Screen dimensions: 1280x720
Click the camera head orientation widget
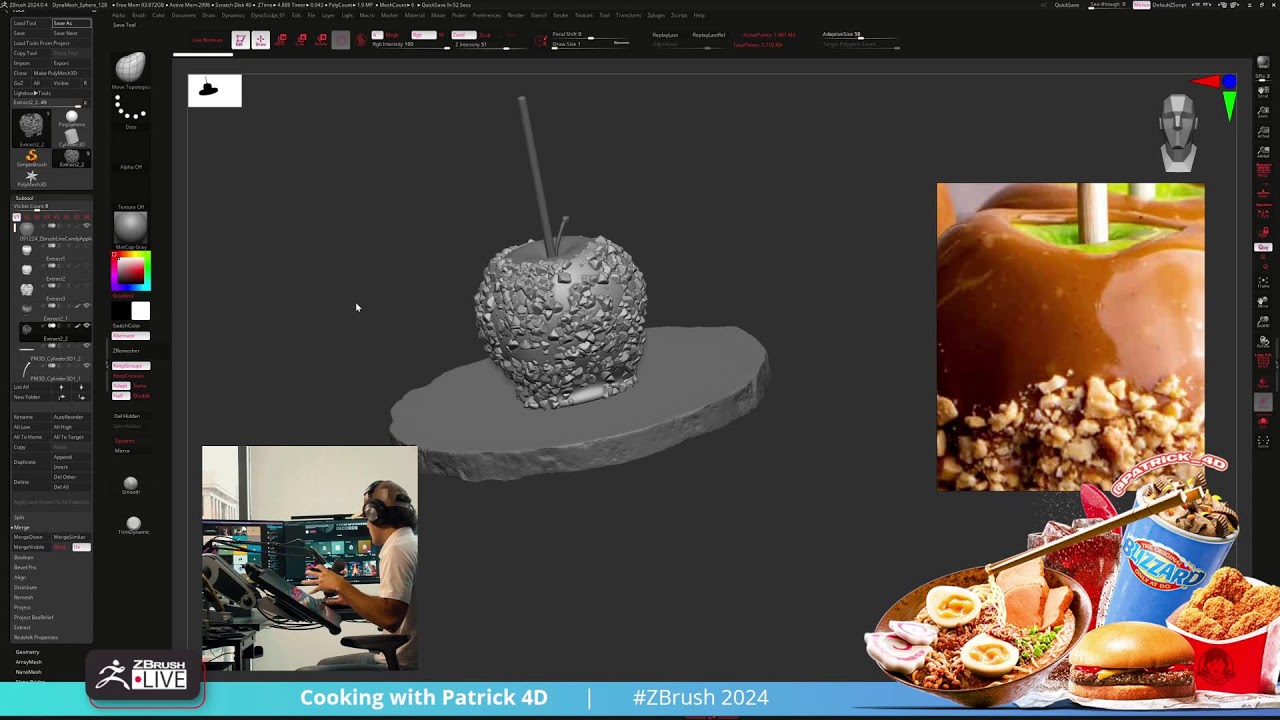coord(1178,133)
